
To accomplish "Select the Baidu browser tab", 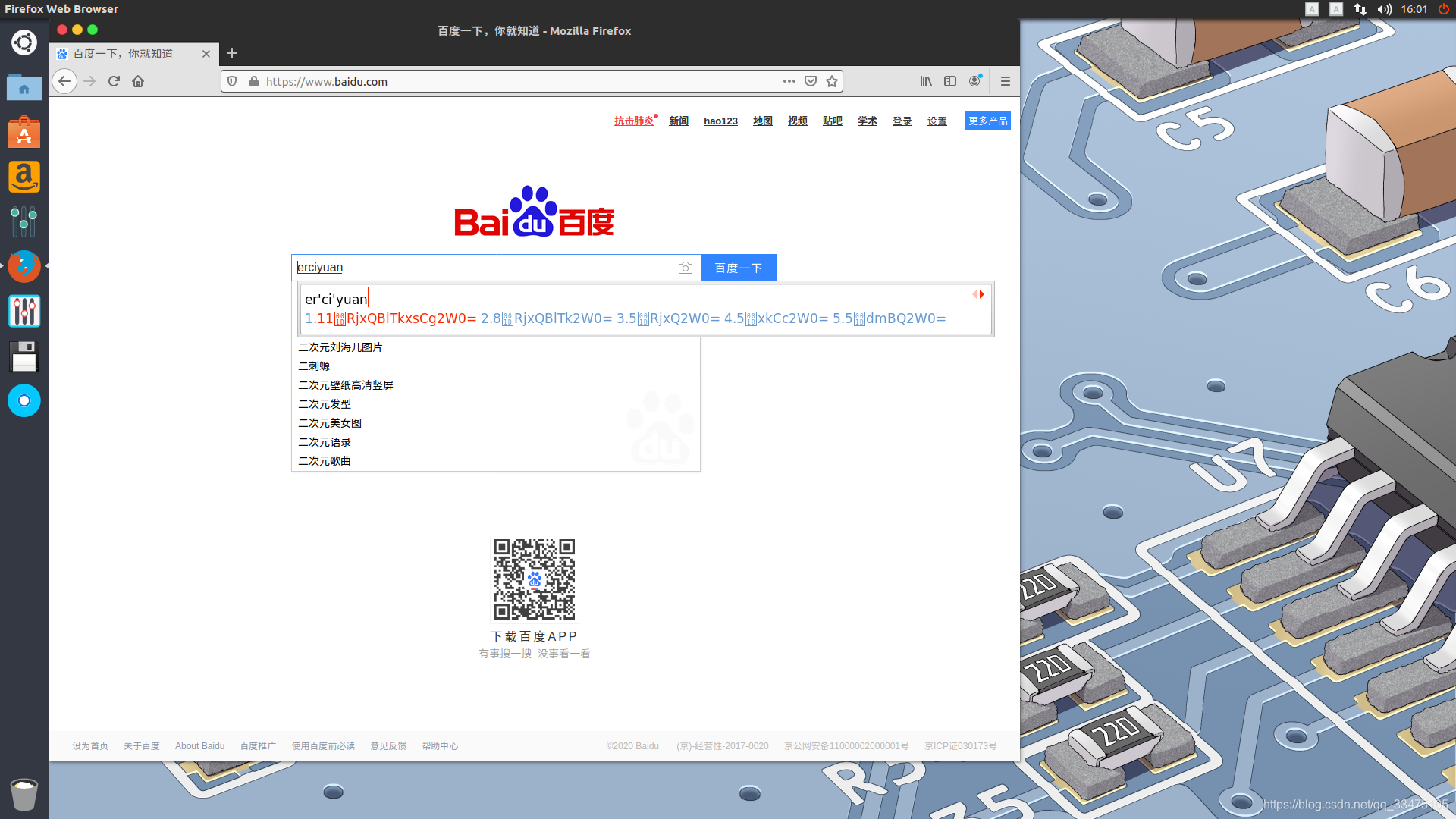I will [x=134, y=54].
